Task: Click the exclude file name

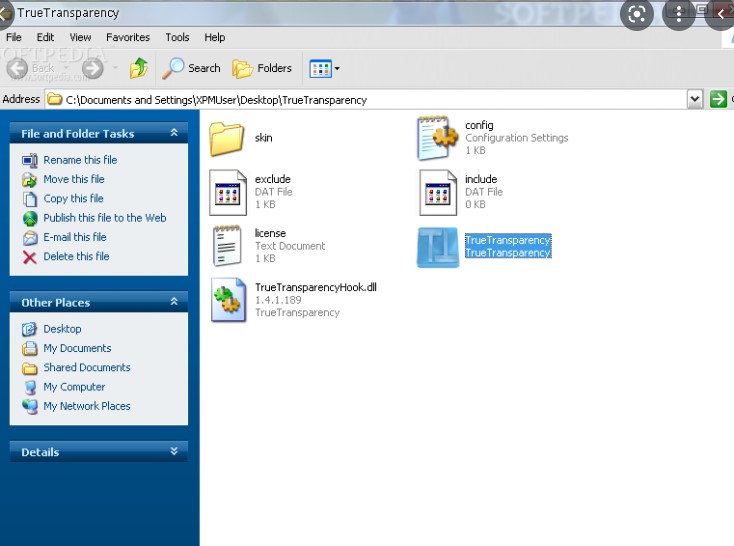Action: click(x=272, y=179)
